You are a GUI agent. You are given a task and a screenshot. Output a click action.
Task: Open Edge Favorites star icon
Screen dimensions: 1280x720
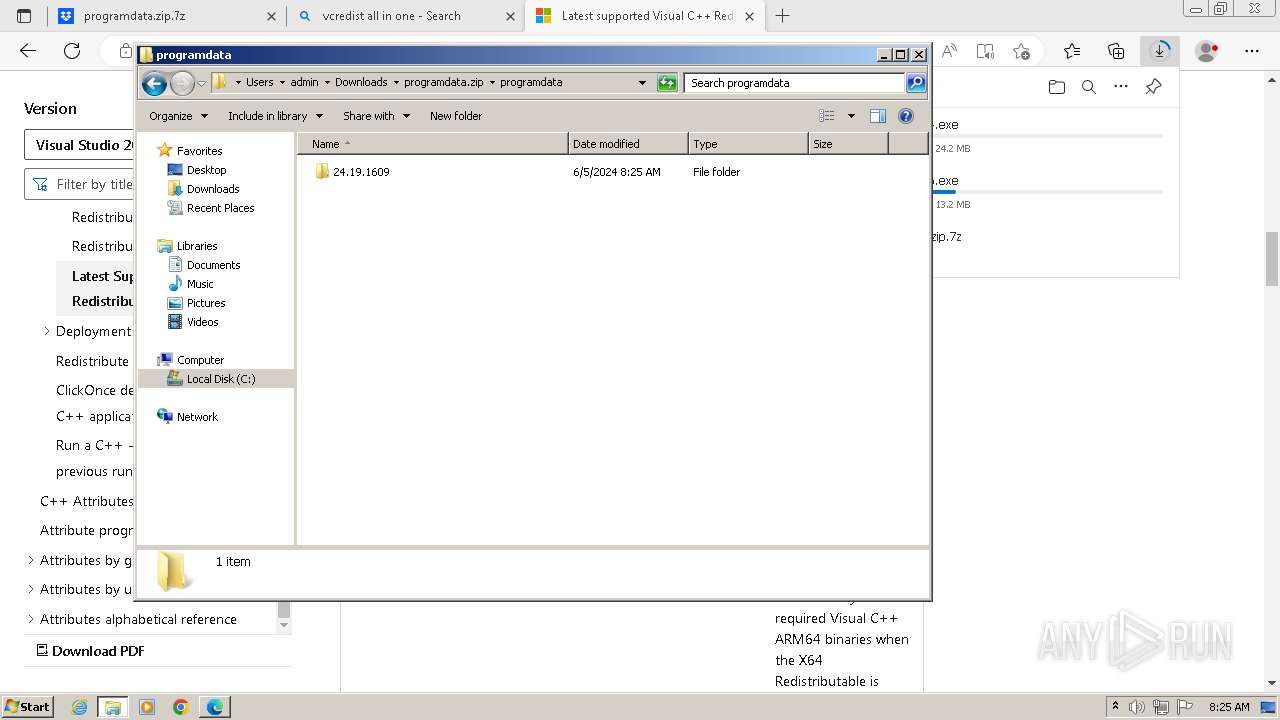(x=1072, y=51)
